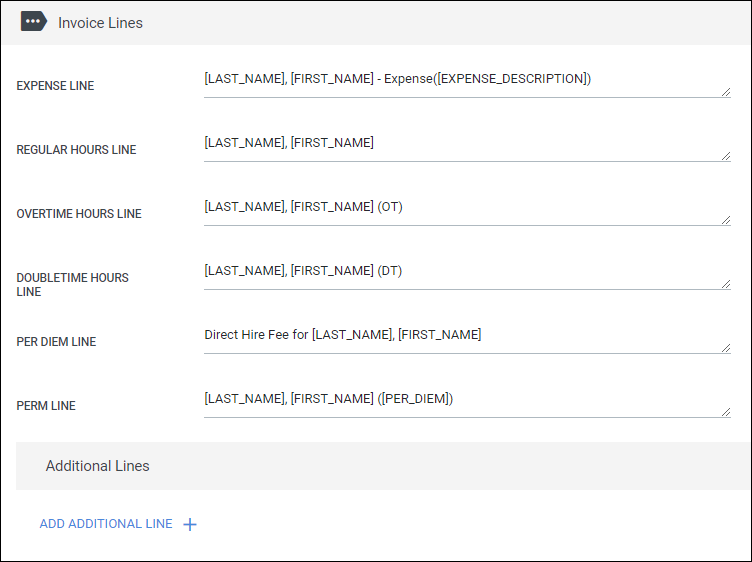Click the Perm Line field resize corner
The image size is (752, 562).
(725, 412)
